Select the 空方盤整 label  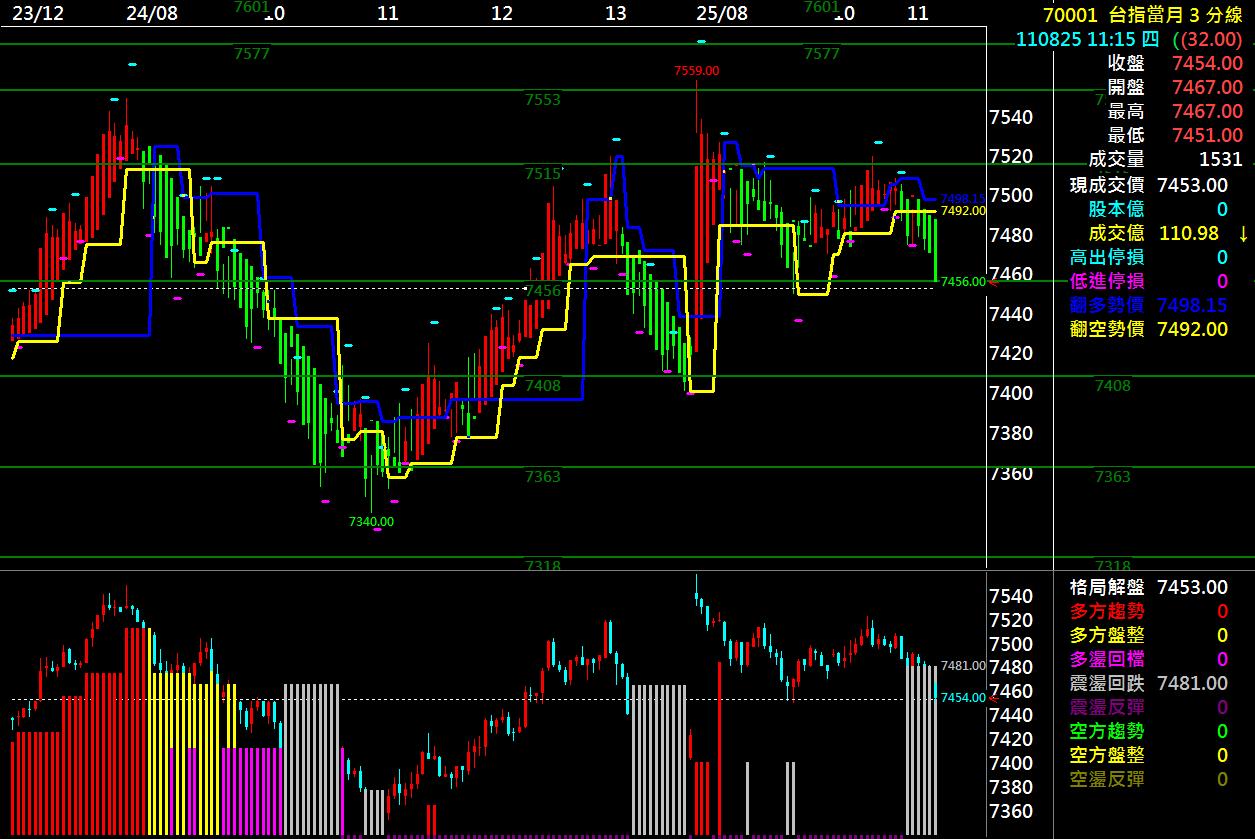pyautogui.click(x=1107, y=755)
